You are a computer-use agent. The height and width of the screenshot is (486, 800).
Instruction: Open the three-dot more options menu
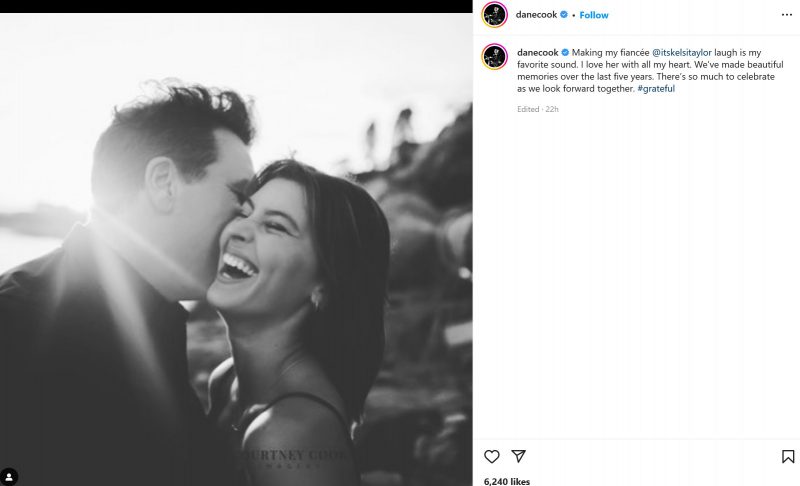(787, 15)
